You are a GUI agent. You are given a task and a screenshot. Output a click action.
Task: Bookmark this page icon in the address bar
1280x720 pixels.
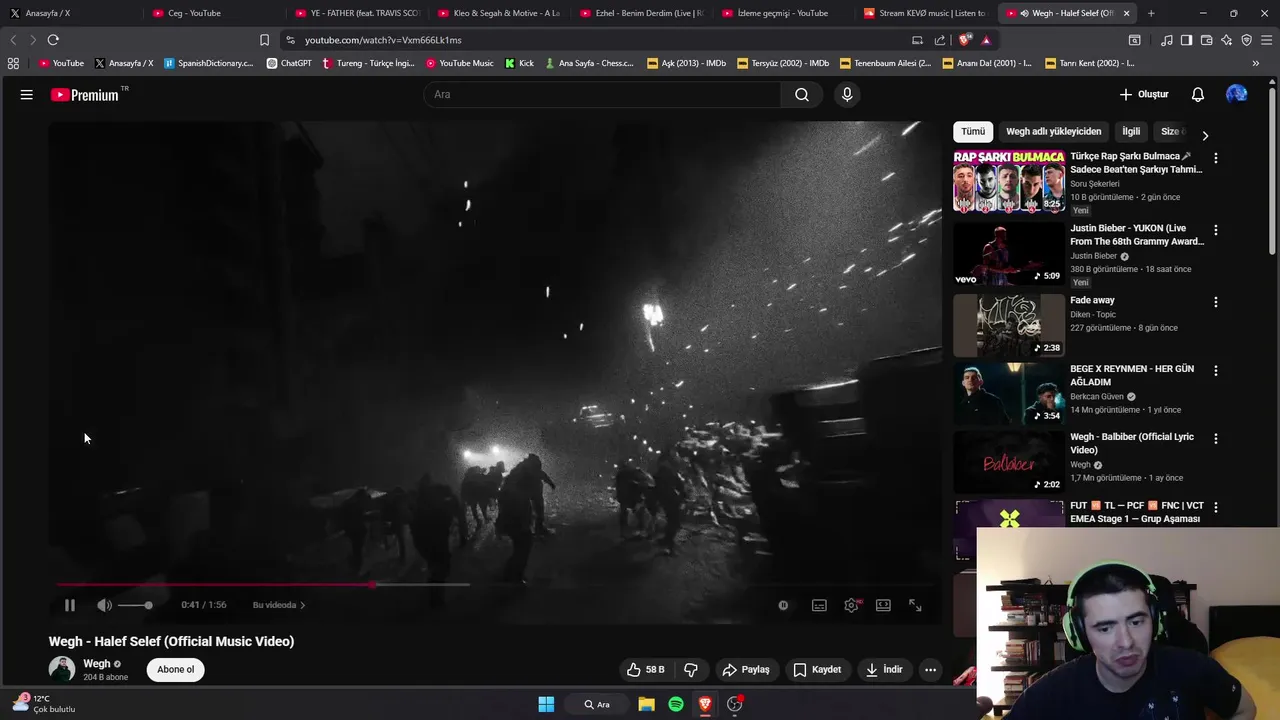coord(264,40)
